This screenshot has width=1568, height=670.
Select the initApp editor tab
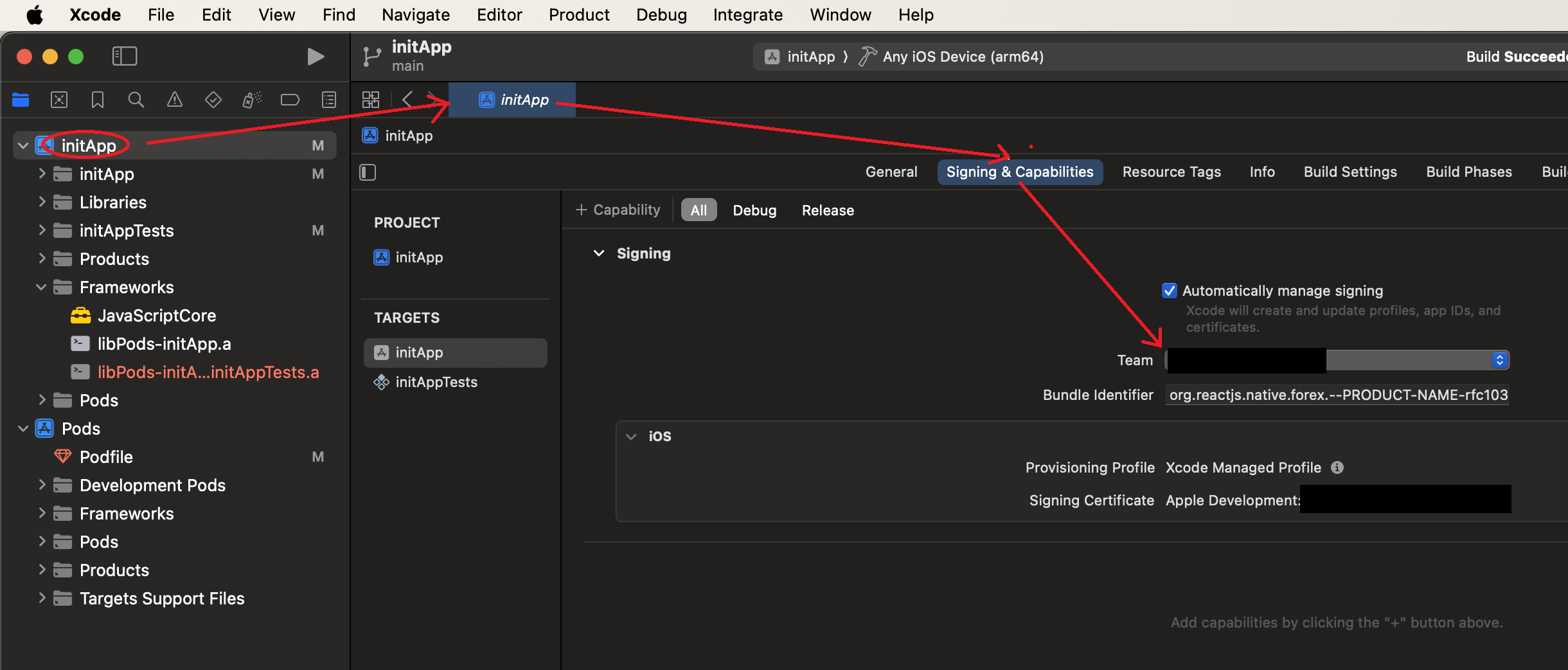pyautogui.click(x=512, y=100)
